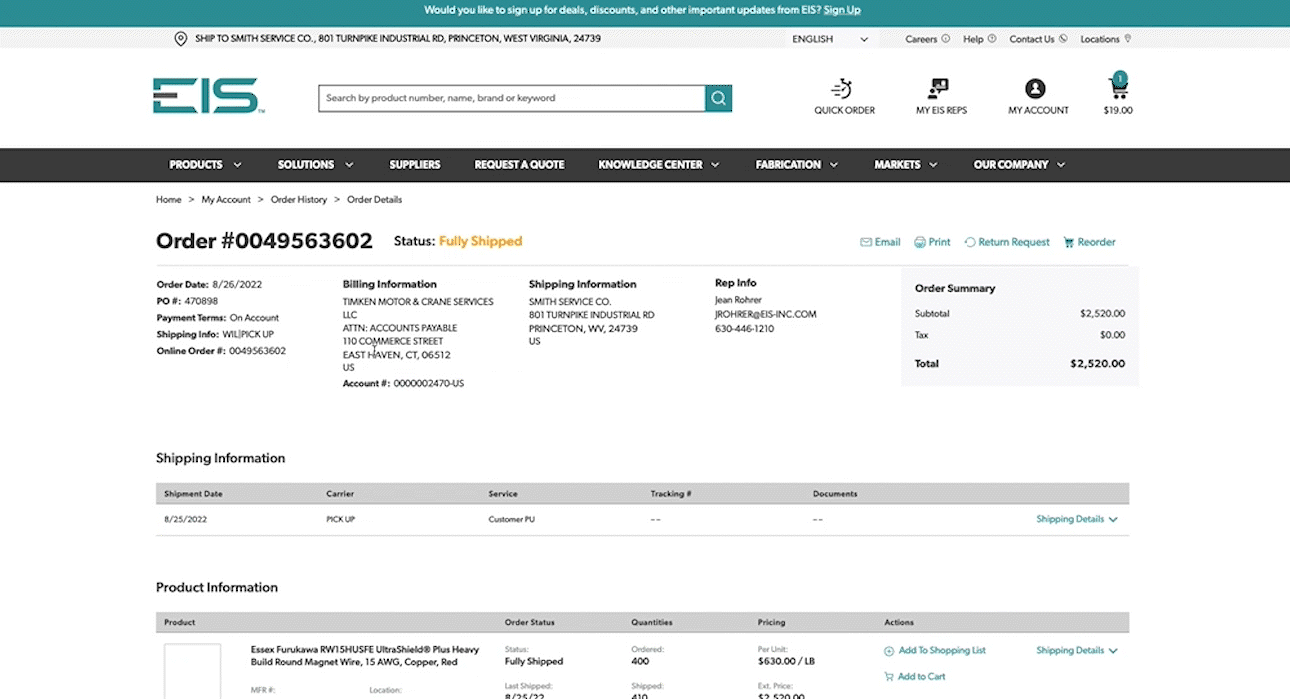Click the Reorder cart icon
Screen dimensions: 1290x699
pyautogui.click(x=1068, y=242)
